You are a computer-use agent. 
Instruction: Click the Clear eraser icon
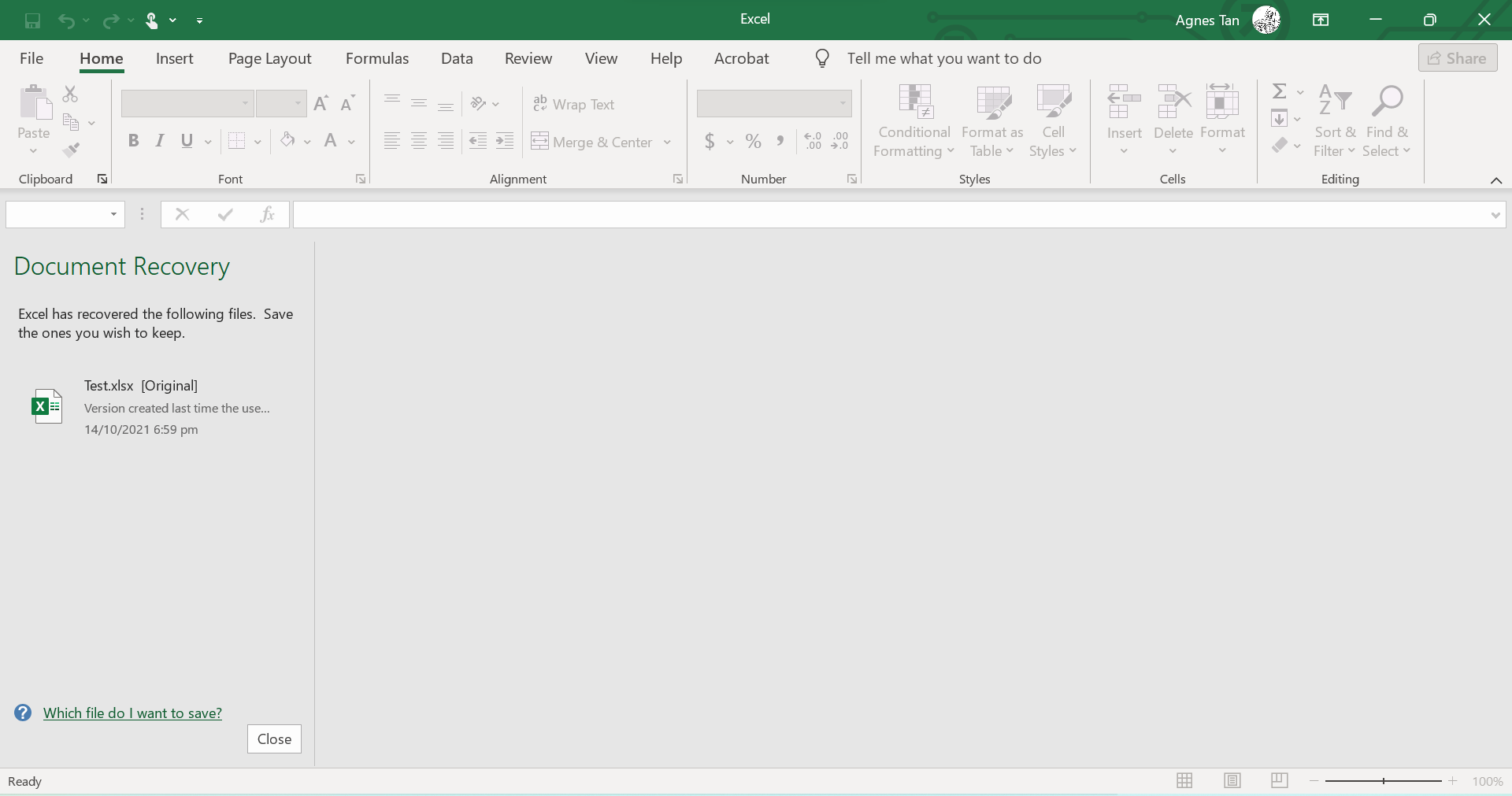click(x=1280, y=145)
